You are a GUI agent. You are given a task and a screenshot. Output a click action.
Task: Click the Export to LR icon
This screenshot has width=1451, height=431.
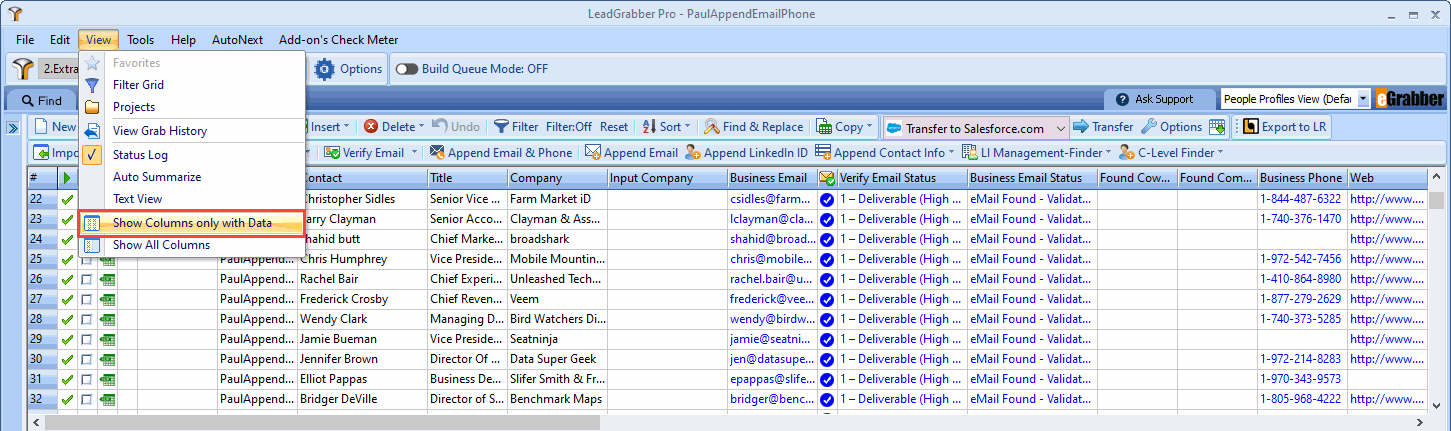[x=1250, y=127]
